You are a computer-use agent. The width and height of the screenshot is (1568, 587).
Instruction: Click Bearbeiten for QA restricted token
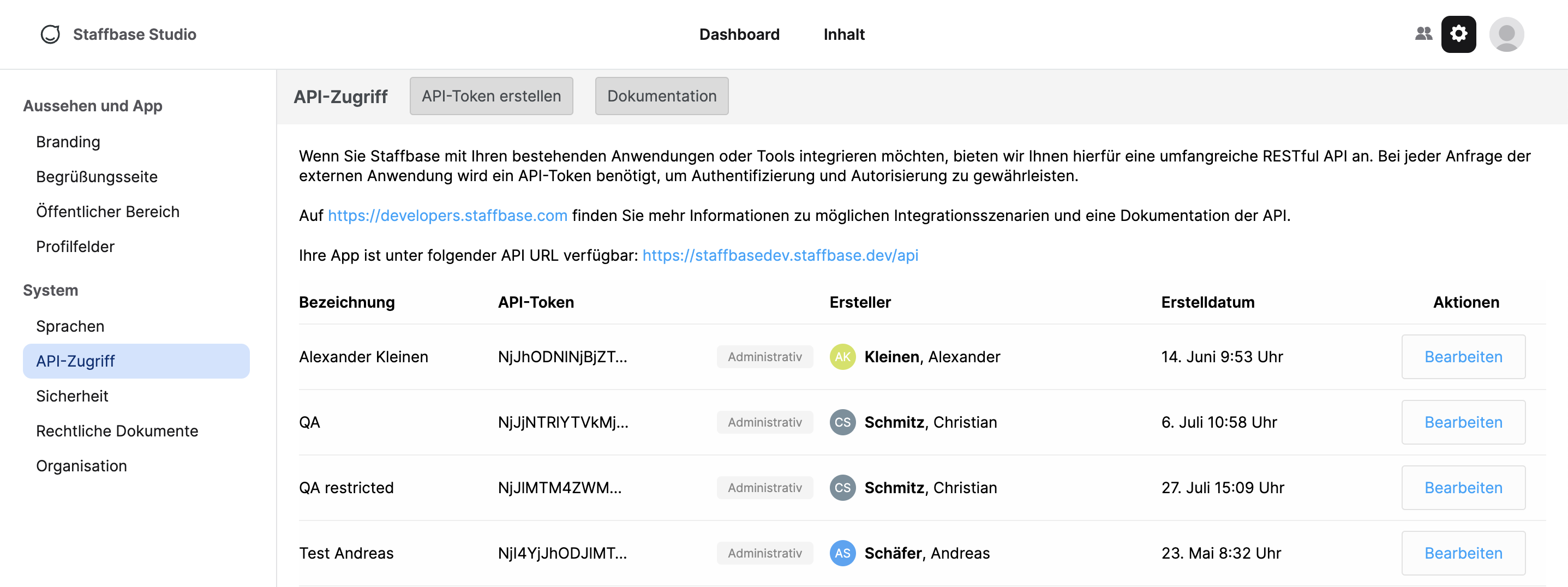coord(1463,488)
